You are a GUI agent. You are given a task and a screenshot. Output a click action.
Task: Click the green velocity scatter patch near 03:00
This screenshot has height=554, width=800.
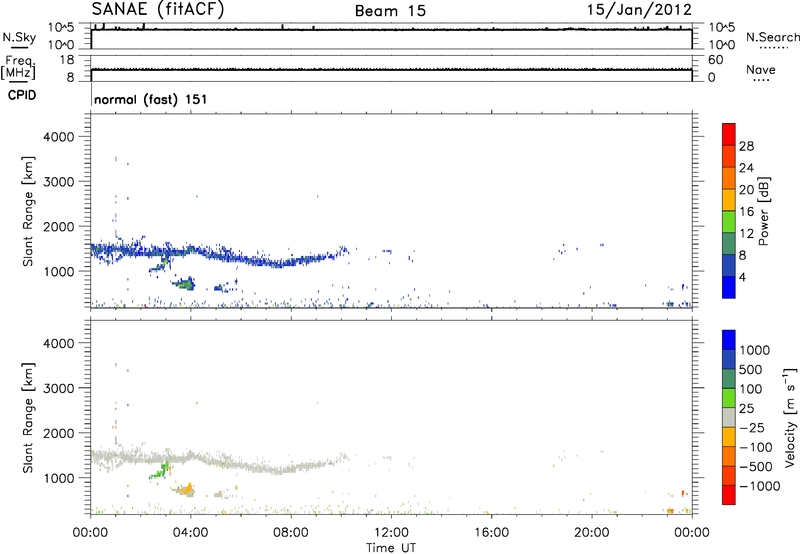[160, 471]
